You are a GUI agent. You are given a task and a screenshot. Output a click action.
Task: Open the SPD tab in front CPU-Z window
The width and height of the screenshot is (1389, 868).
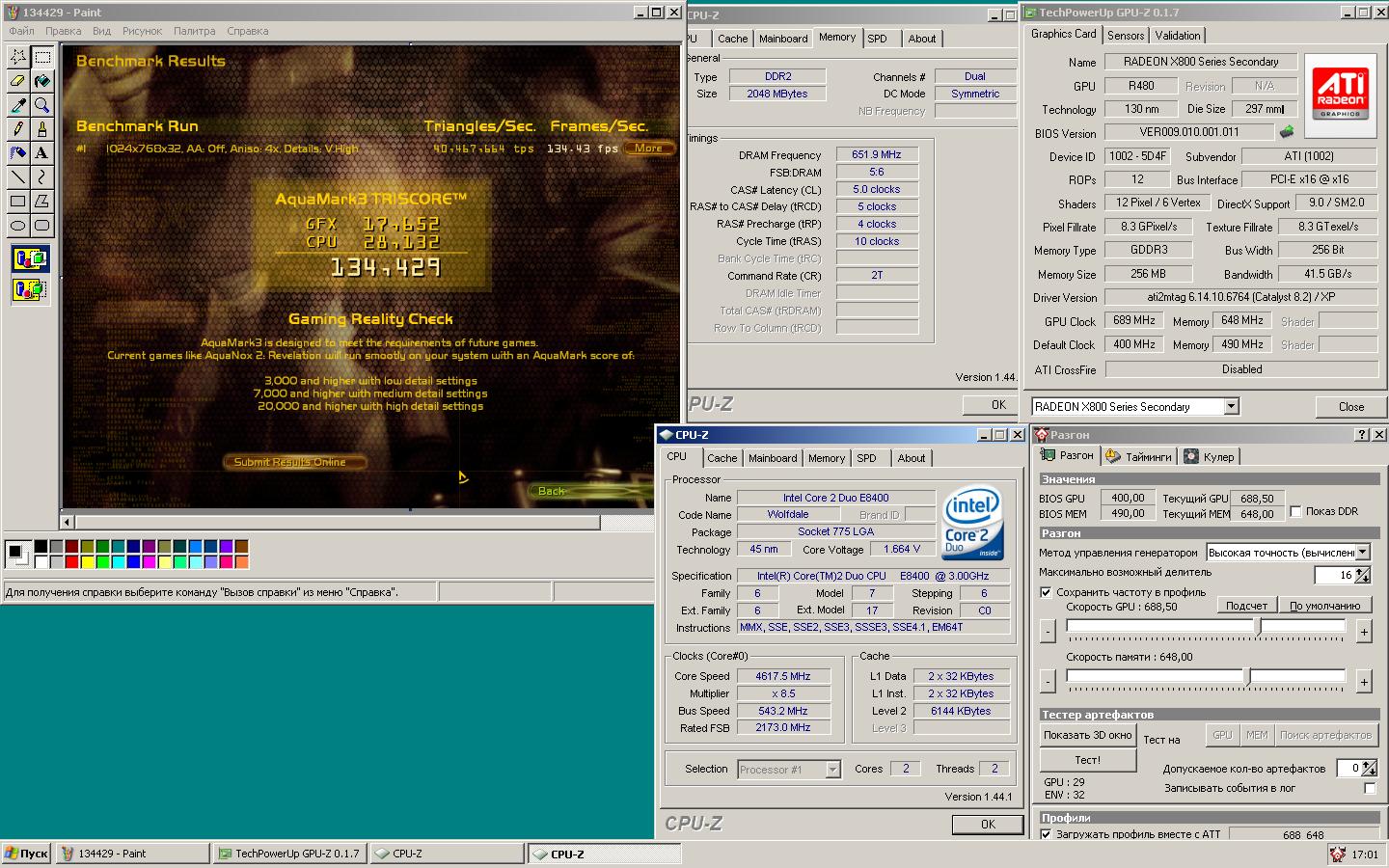click(866, 458)
